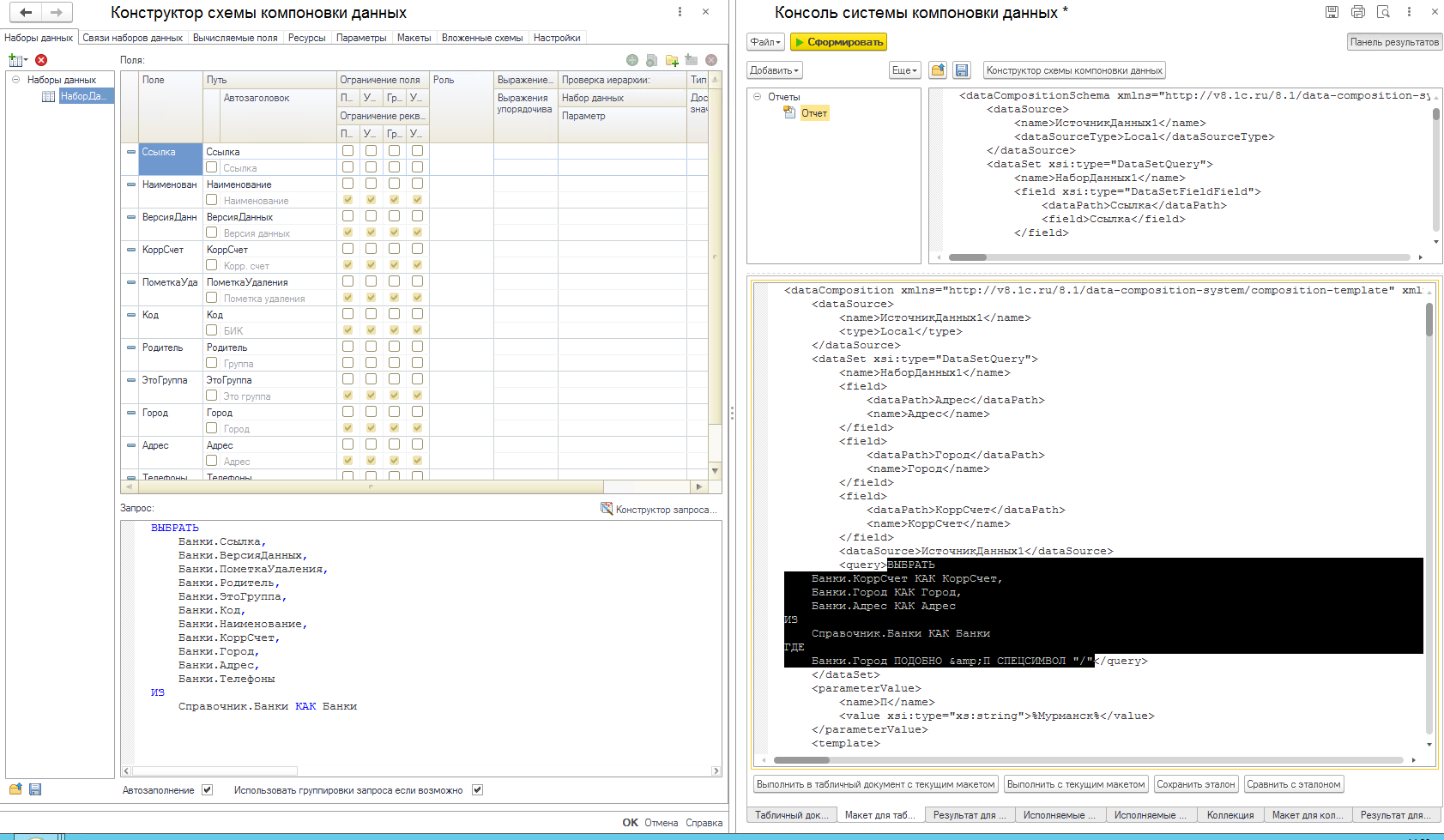
Task: Toggle Использовать группировки запроса checkbox
Action: [x=478, y=790]
